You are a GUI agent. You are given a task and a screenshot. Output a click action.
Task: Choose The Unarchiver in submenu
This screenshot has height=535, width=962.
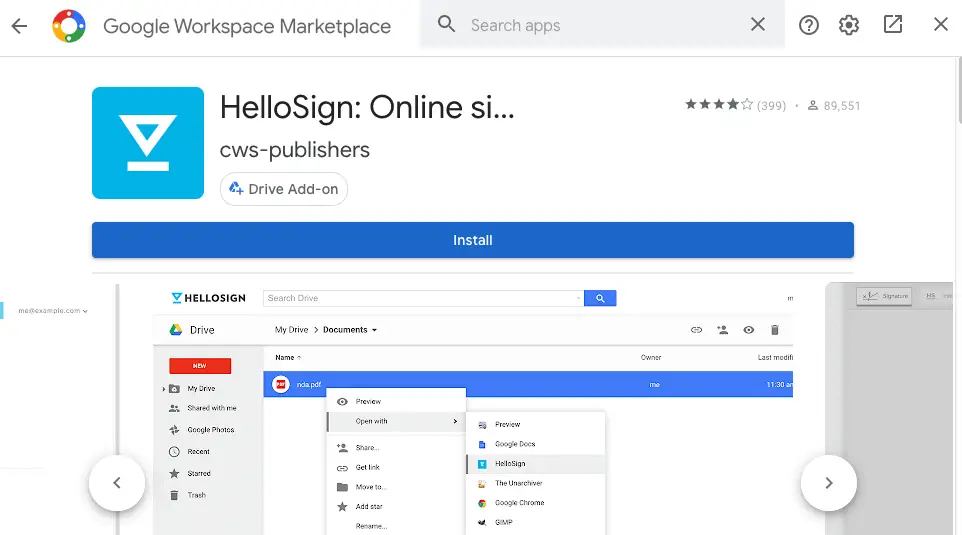(x=536, y=483)
